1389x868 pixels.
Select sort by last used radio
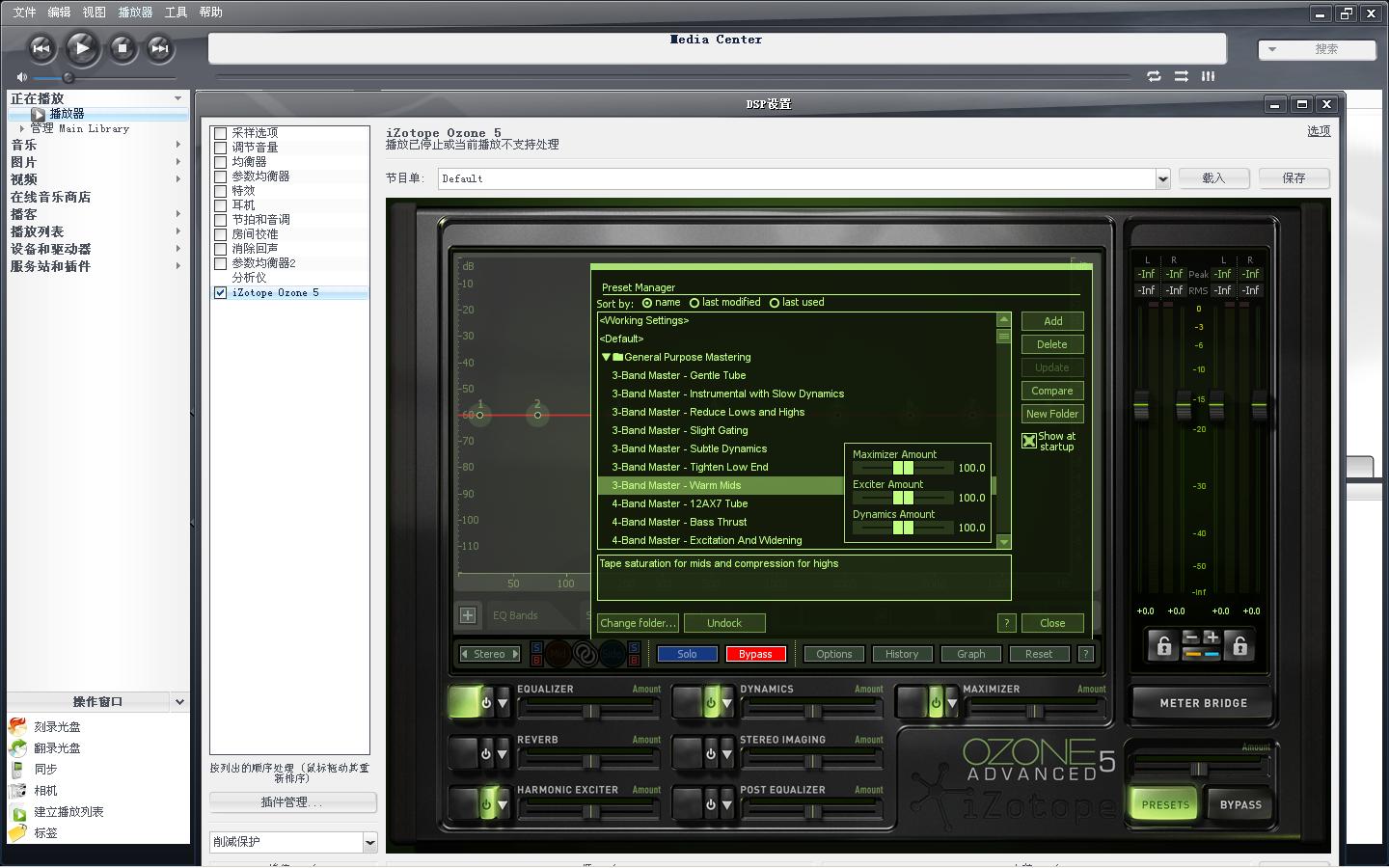775,303
